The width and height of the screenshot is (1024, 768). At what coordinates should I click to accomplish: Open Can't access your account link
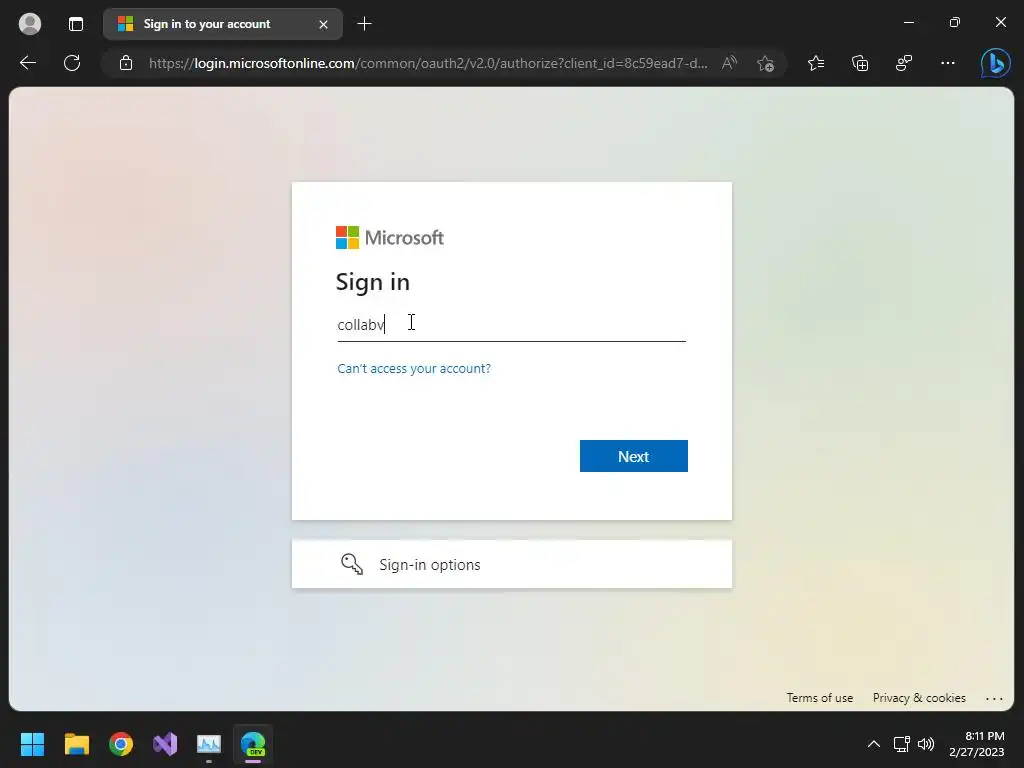pos(414,368)
